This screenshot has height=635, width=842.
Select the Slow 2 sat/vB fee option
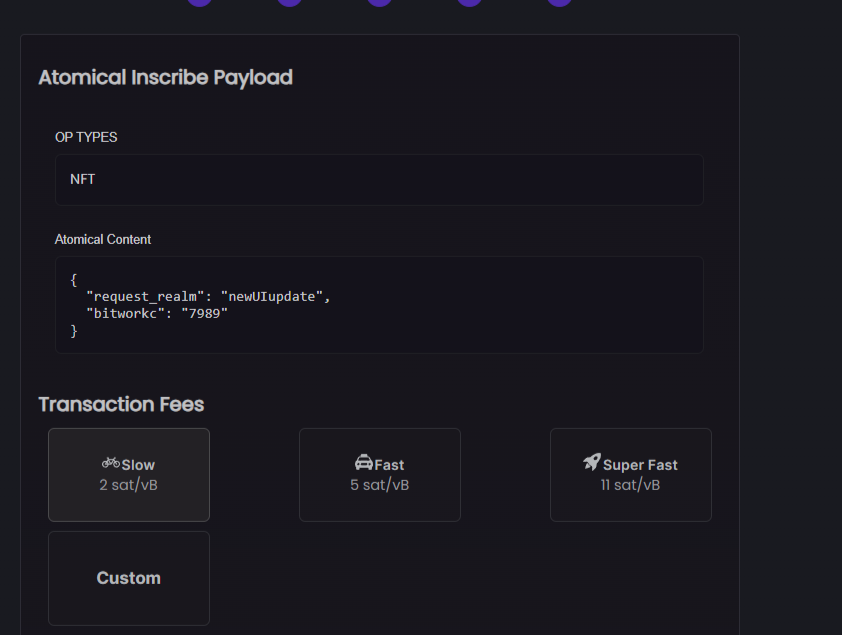point(129,475)
